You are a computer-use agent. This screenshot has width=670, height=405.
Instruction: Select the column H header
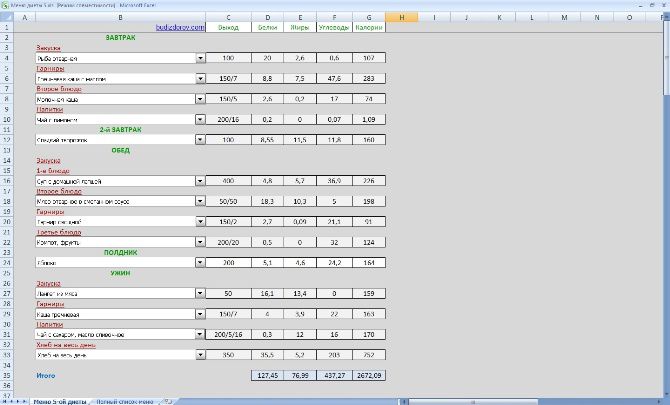tap(401, 17)
